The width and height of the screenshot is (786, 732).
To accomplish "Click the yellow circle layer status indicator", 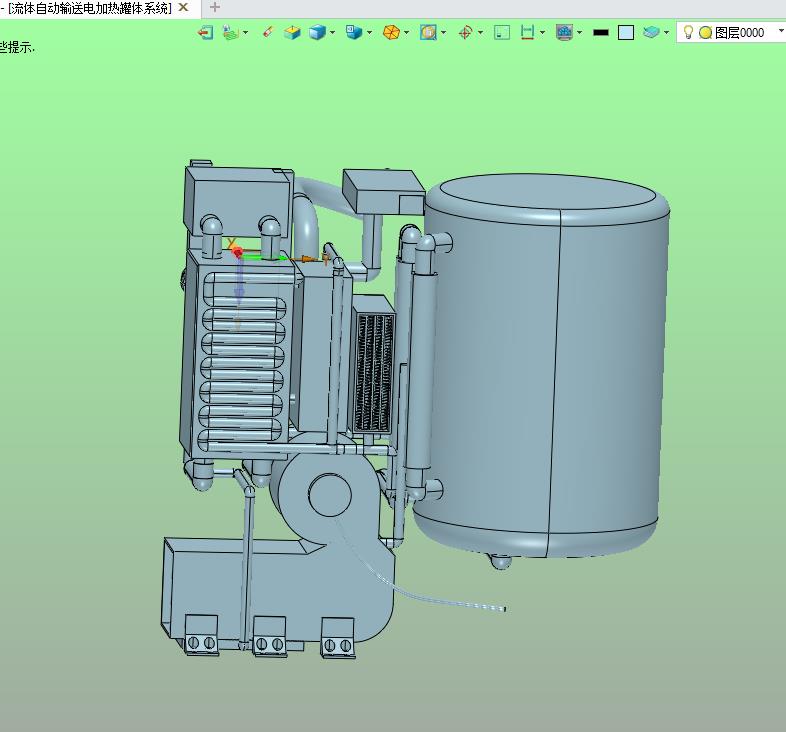I will (x=705, y=32).
